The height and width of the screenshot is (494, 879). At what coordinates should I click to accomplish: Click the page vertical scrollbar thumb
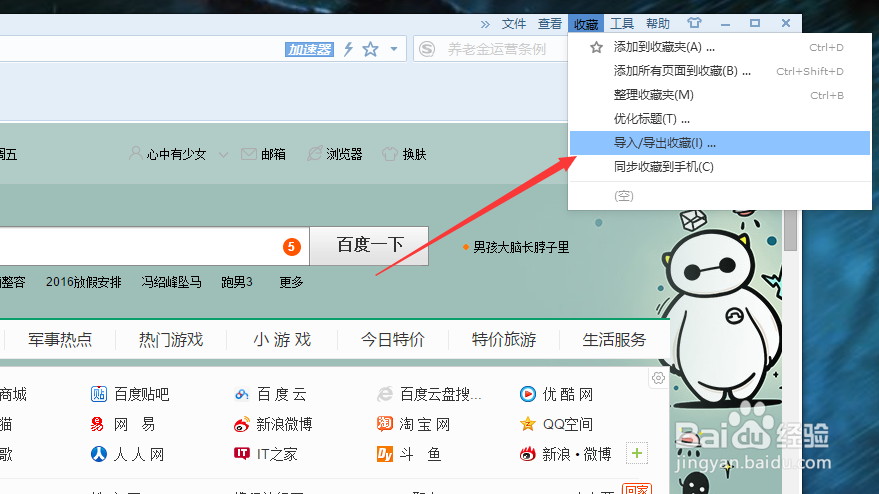click(790, 230)
